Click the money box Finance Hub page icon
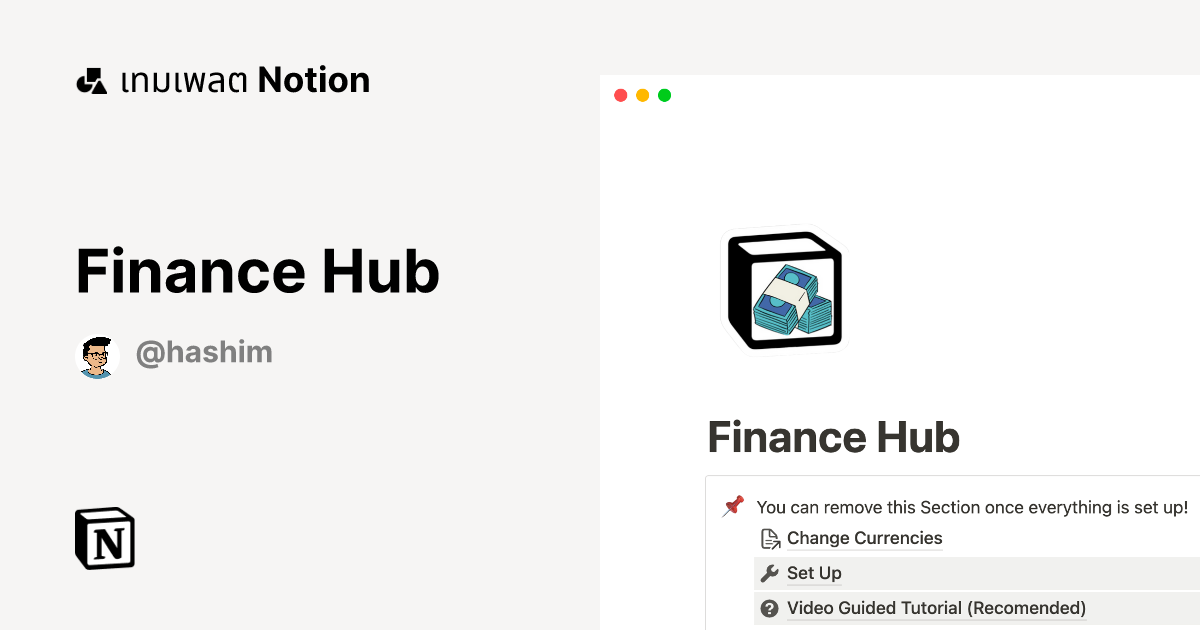This screenshot has width=1200, height=630. (x=784, y=290)
